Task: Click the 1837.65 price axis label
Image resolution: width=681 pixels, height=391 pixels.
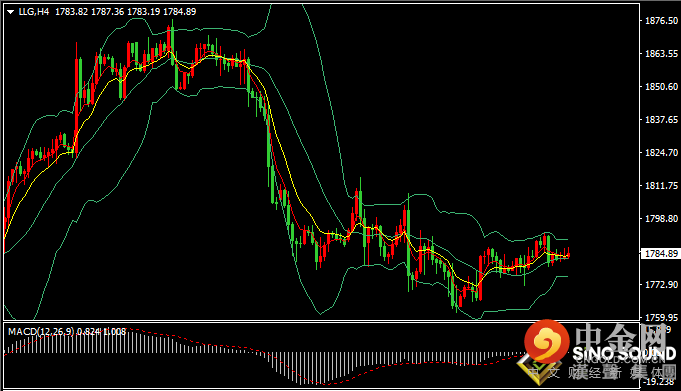Action: [x=661, y=119]
